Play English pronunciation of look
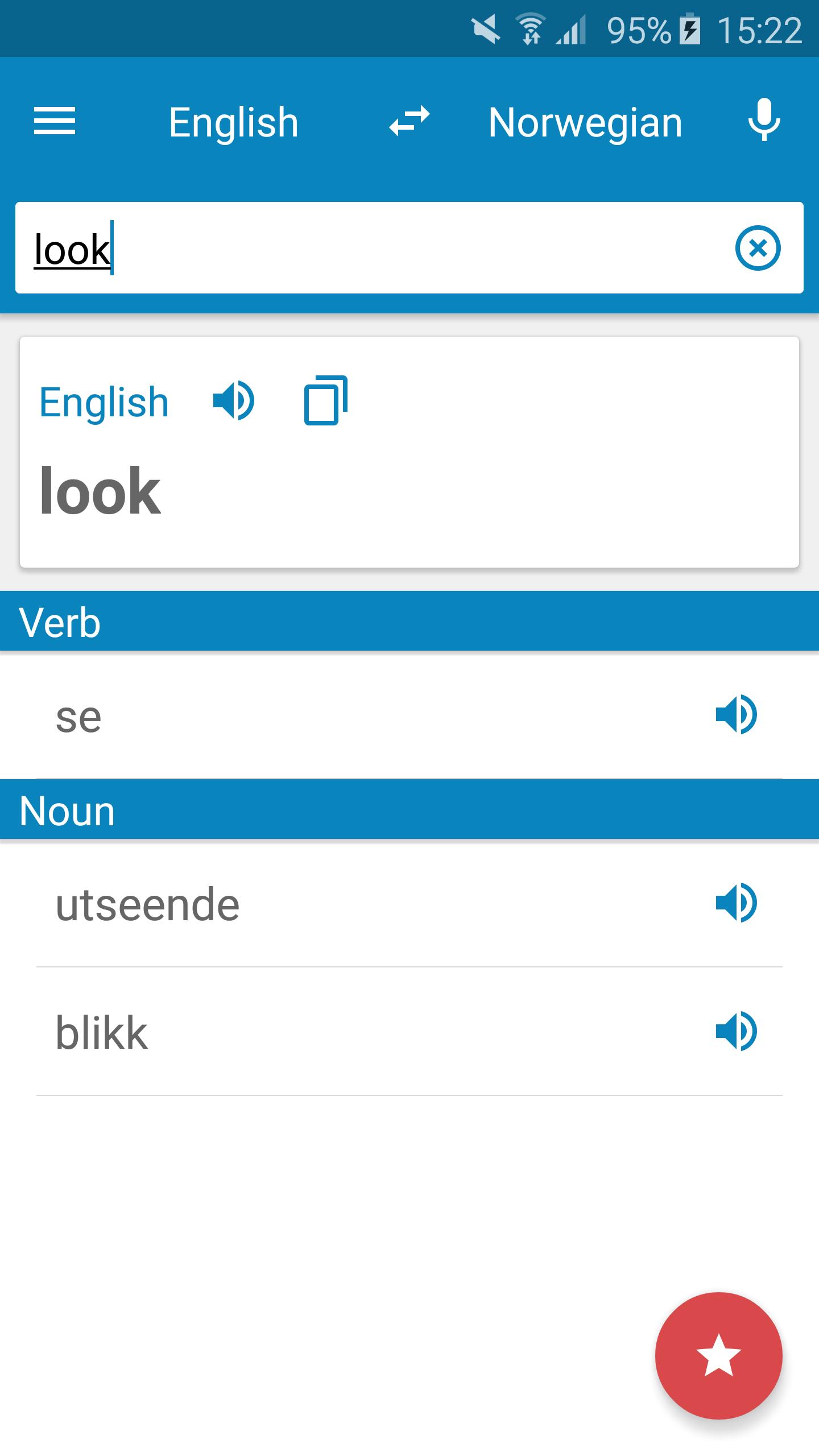Viewport: 819px width, 1456px height. (x=233, y=401)
